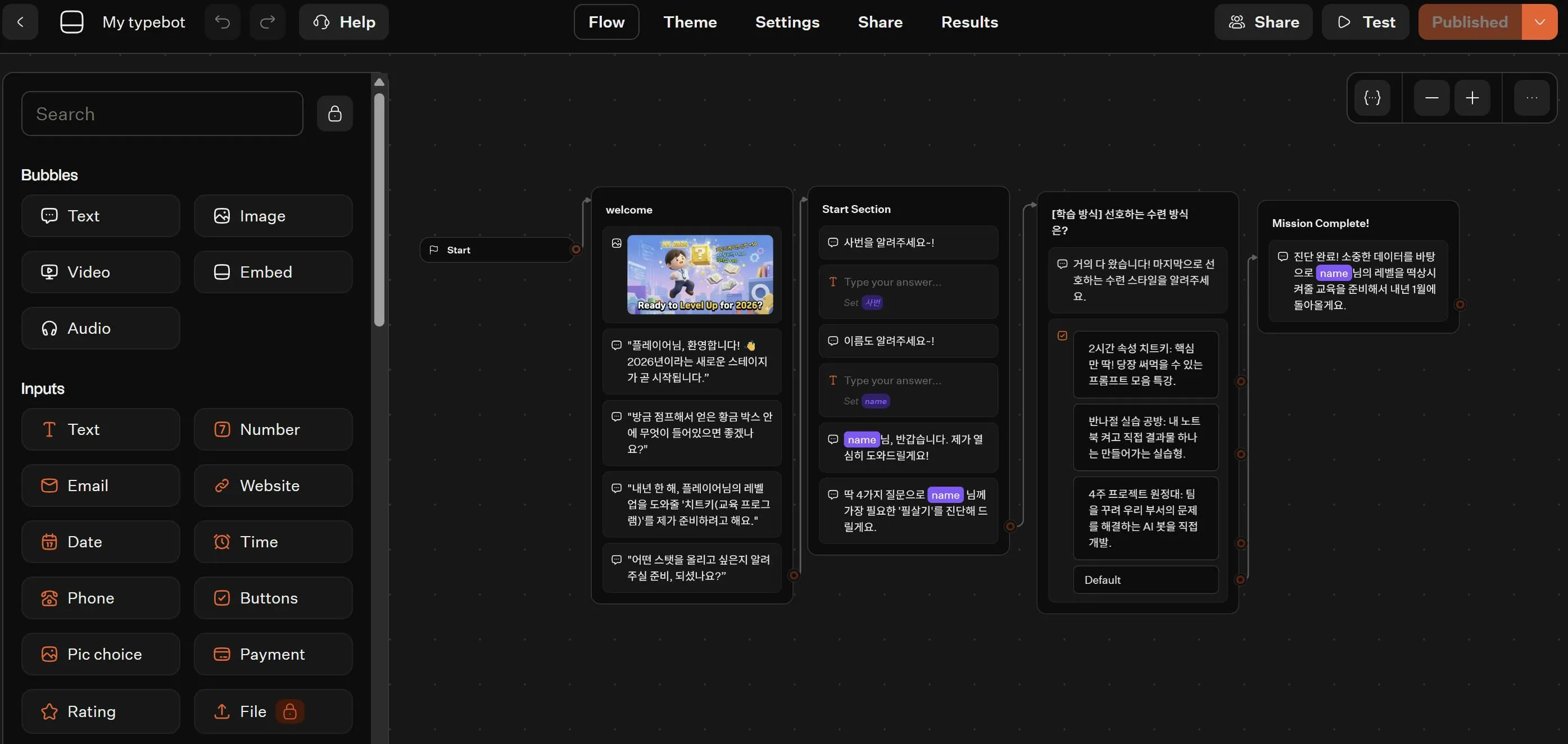This screenshot has width=1568, height=744.
Task: Switch to the Theme tab
Action: pyautogui.click(x=690, y=22)
